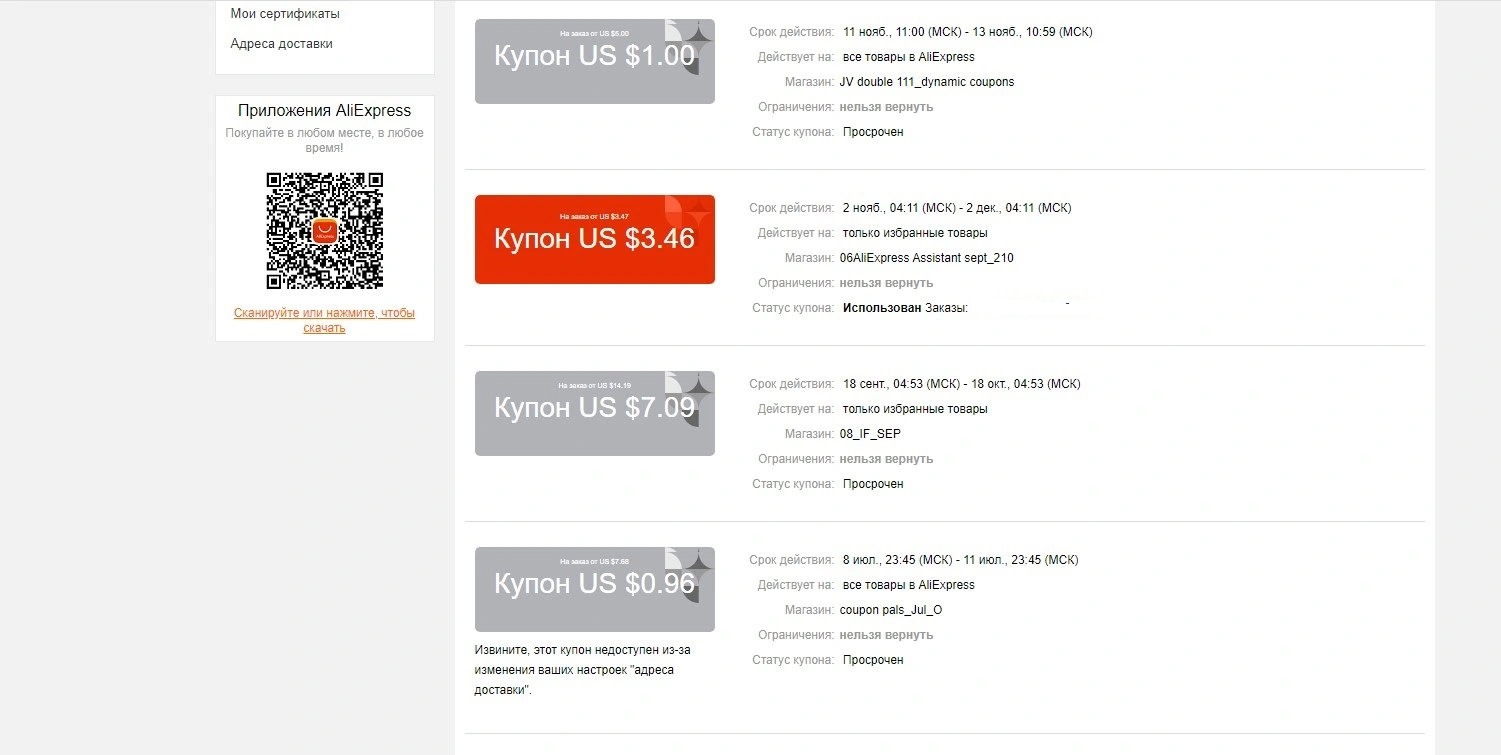This screenshot has height=755, width=1501.
Task: Click store name JV double 111_dynamic coupons
Action: pyautogui.click(x=927, y=82)
